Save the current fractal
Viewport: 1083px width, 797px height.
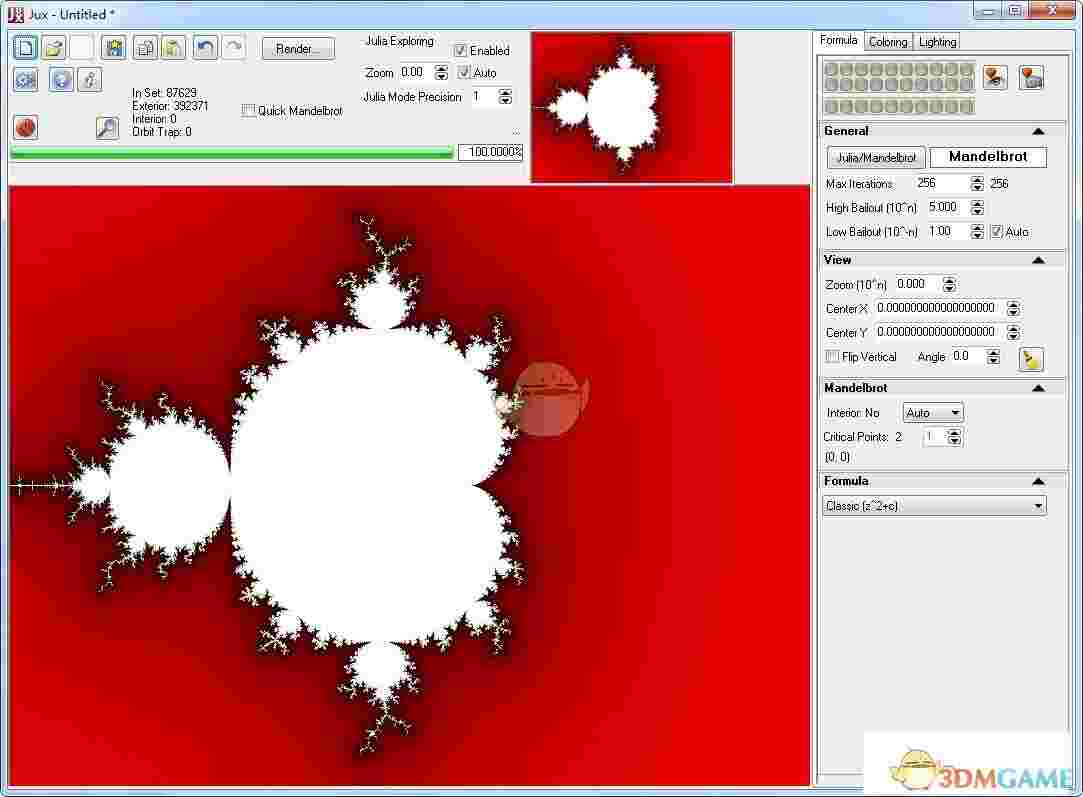pos(113,47)
